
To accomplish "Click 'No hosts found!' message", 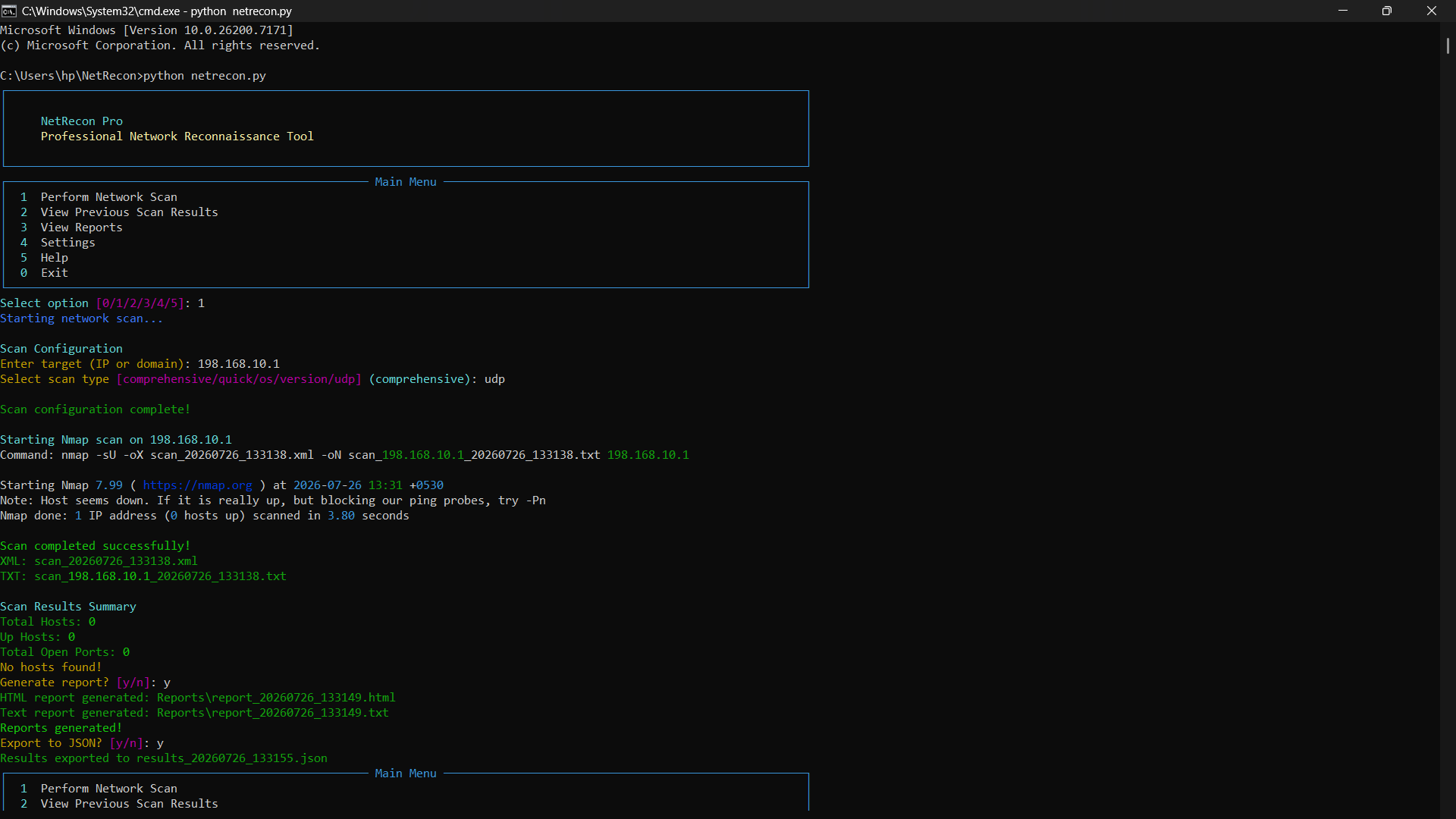I will 51,667.
